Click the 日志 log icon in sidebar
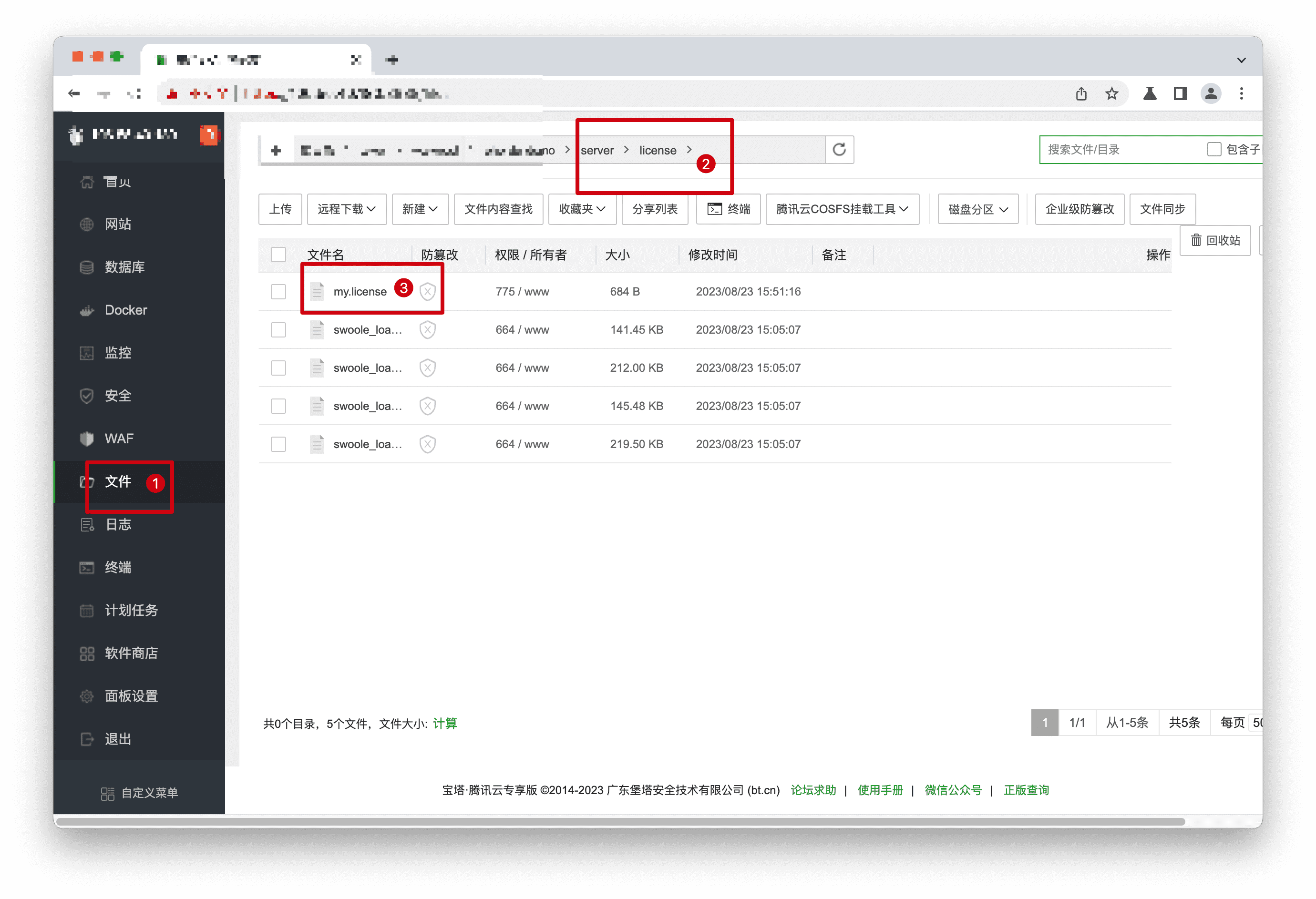Image resolution: width=1316 pixels, height=899 pixels. [87, 524]
